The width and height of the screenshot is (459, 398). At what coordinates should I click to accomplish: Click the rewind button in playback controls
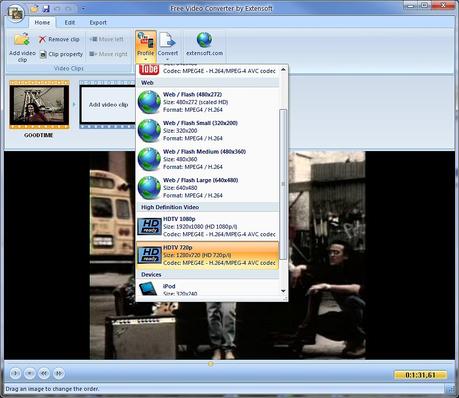(44, 373)
